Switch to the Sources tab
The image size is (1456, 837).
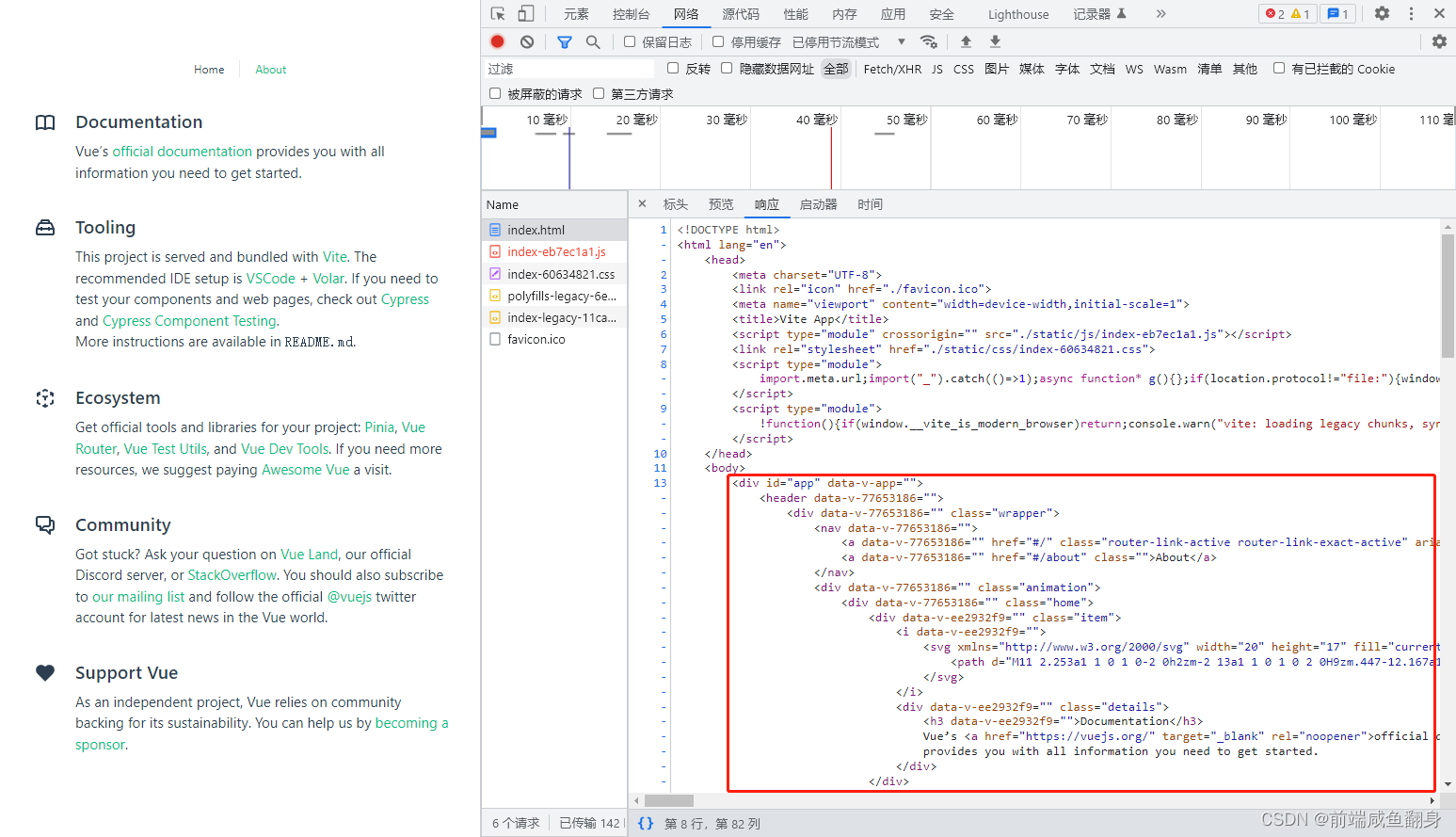(x=741, y=14)
